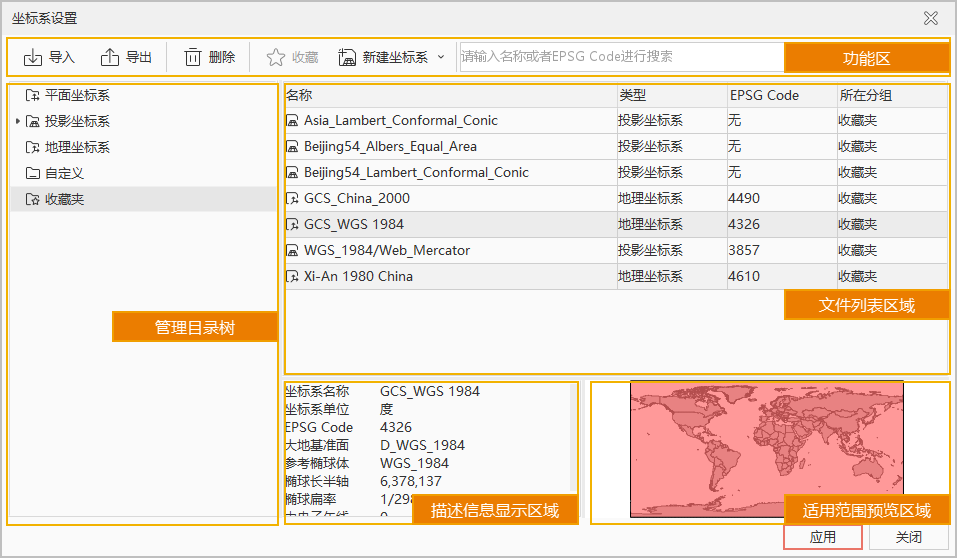Sort by the EPSG Code column header
This screenshot has height=558, width=957.
pos(782,95)
